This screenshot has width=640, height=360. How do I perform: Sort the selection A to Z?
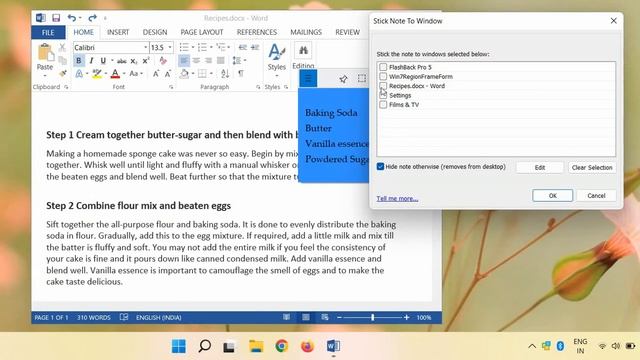click(225, 74)
